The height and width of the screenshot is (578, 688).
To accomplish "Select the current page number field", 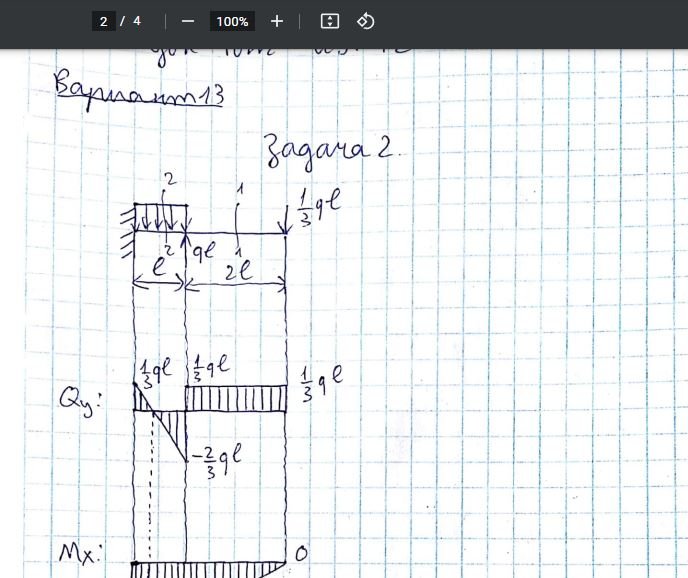I will (x=103, y=21).
